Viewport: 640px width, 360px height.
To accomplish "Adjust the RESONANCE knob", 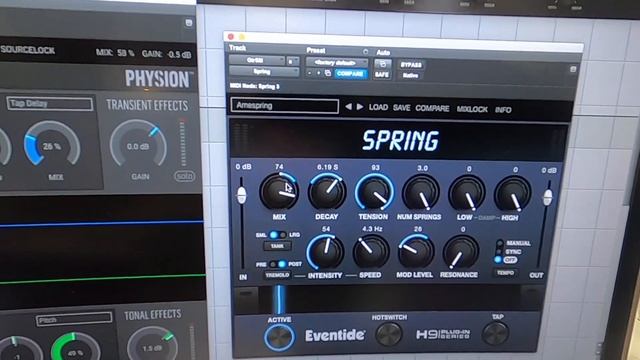I will tap(460, 252).
